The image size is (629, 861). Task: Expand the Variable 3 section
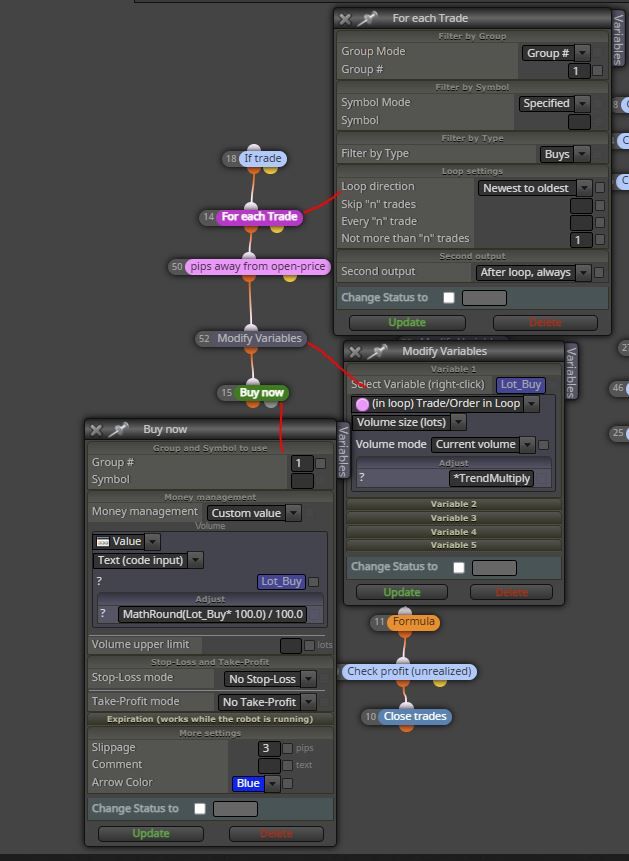pos(454,518)
